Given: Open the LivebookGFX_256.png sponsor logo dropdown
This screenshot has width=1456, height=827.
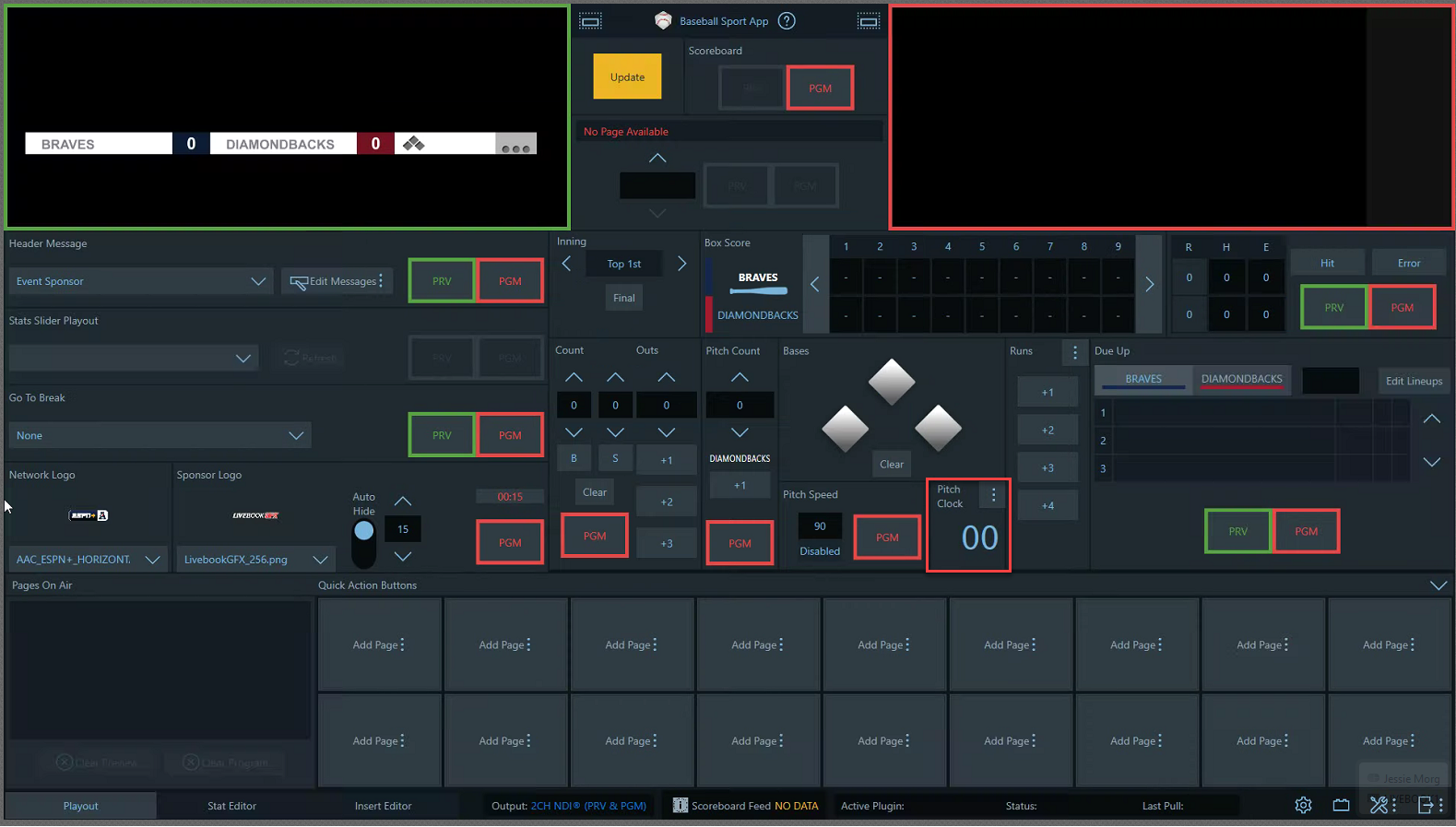Looking at the screenshot, I should [x=320, y=560].
